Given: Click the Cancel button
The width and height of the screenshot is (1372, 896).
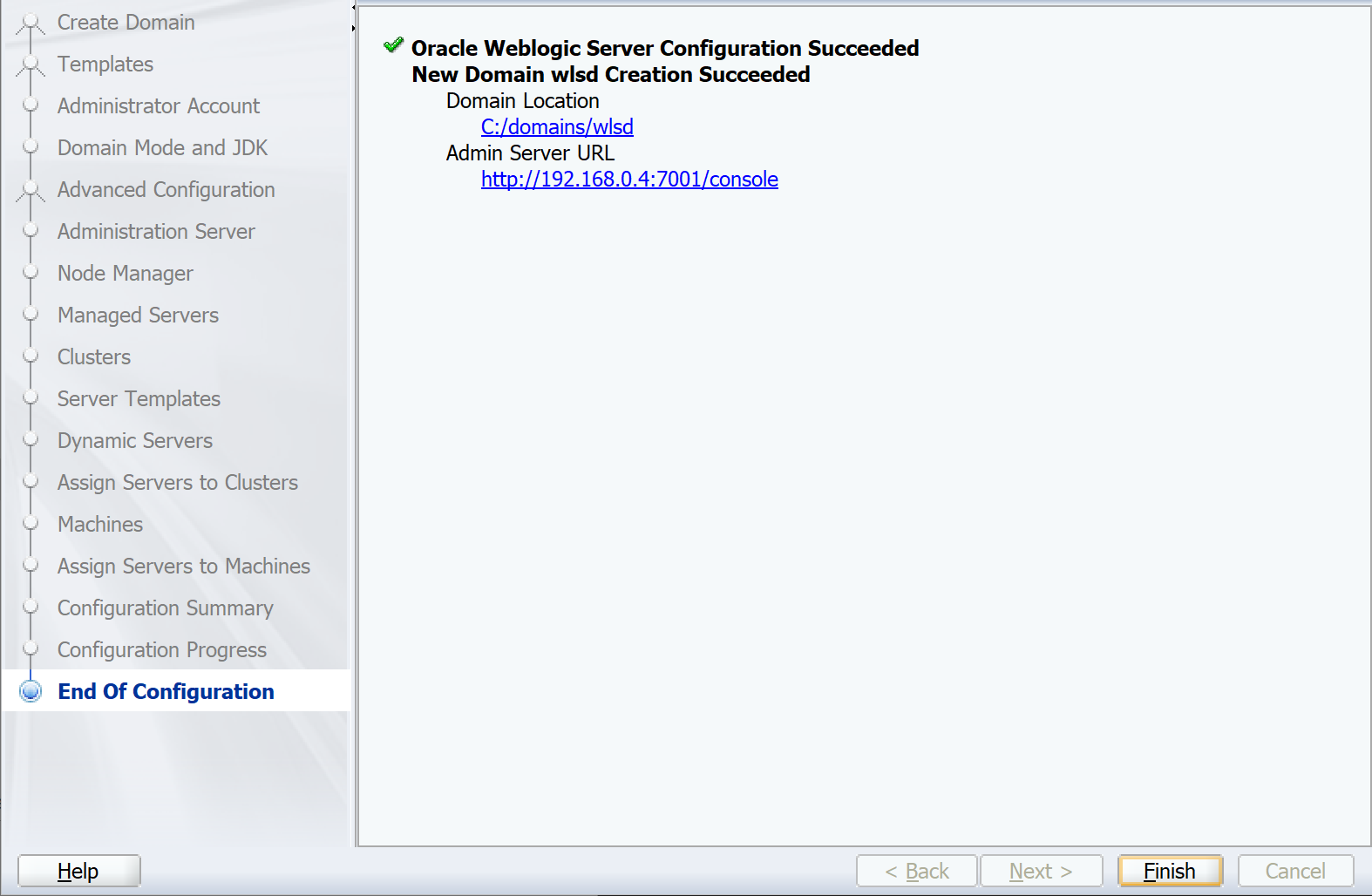Looking at the screenshot, I should [x=1295, y=871].
